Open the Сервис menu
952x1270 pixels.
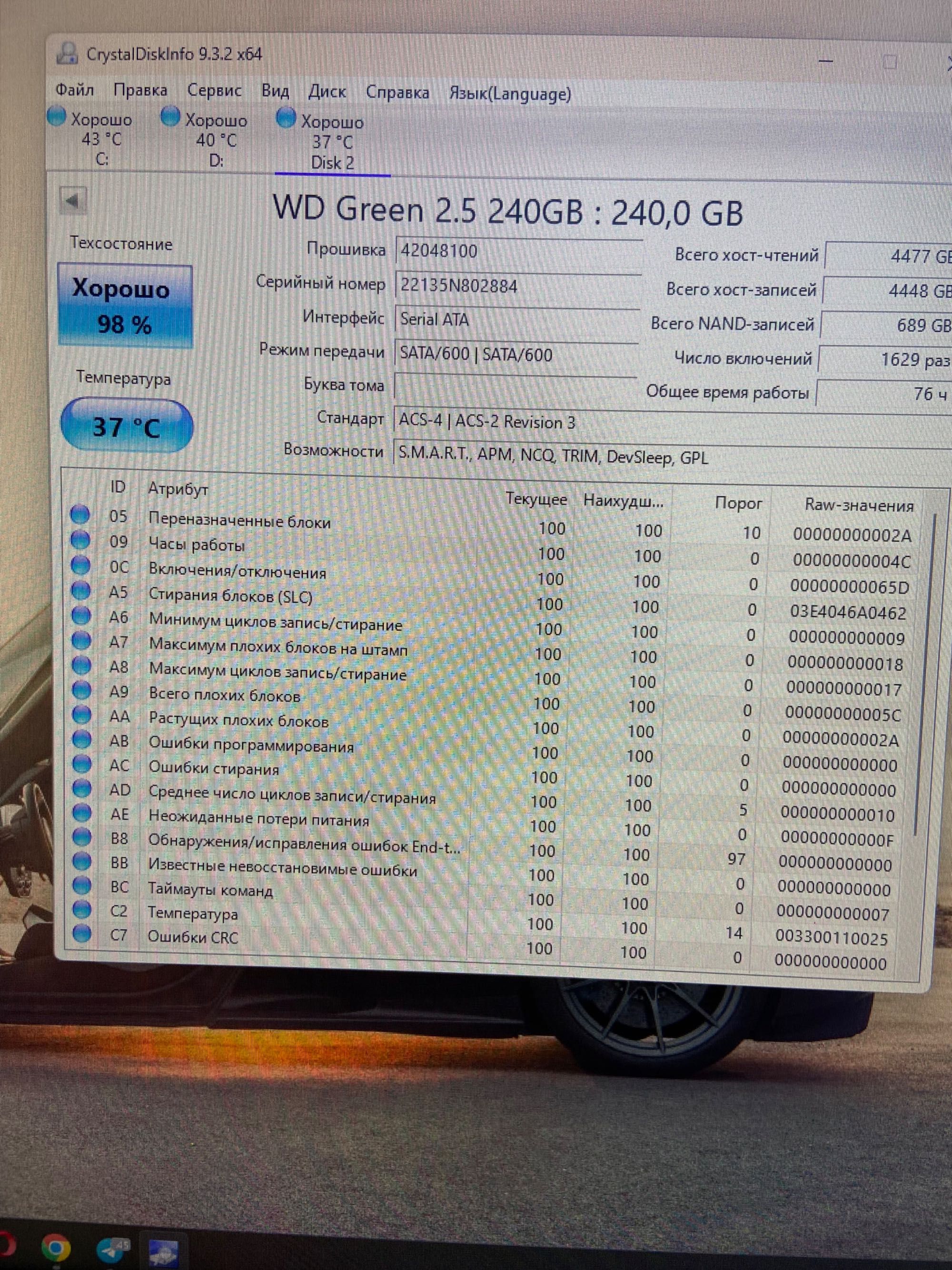pos(215,91)
